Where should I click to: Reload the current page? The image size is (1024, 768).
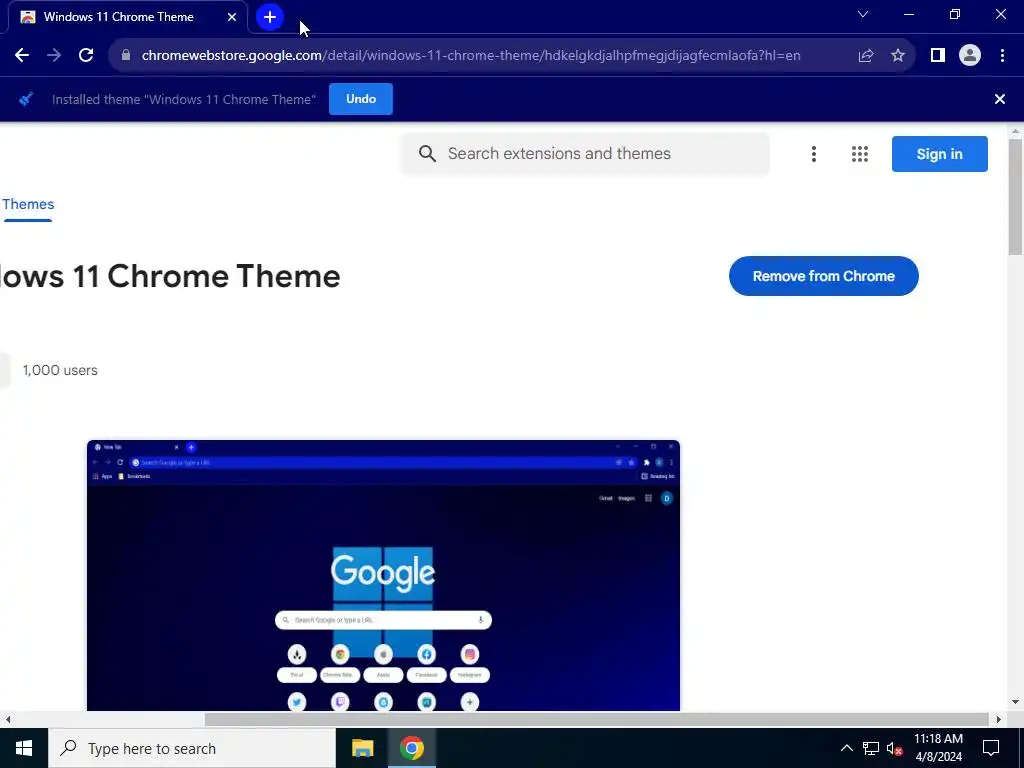coord(86,56)
